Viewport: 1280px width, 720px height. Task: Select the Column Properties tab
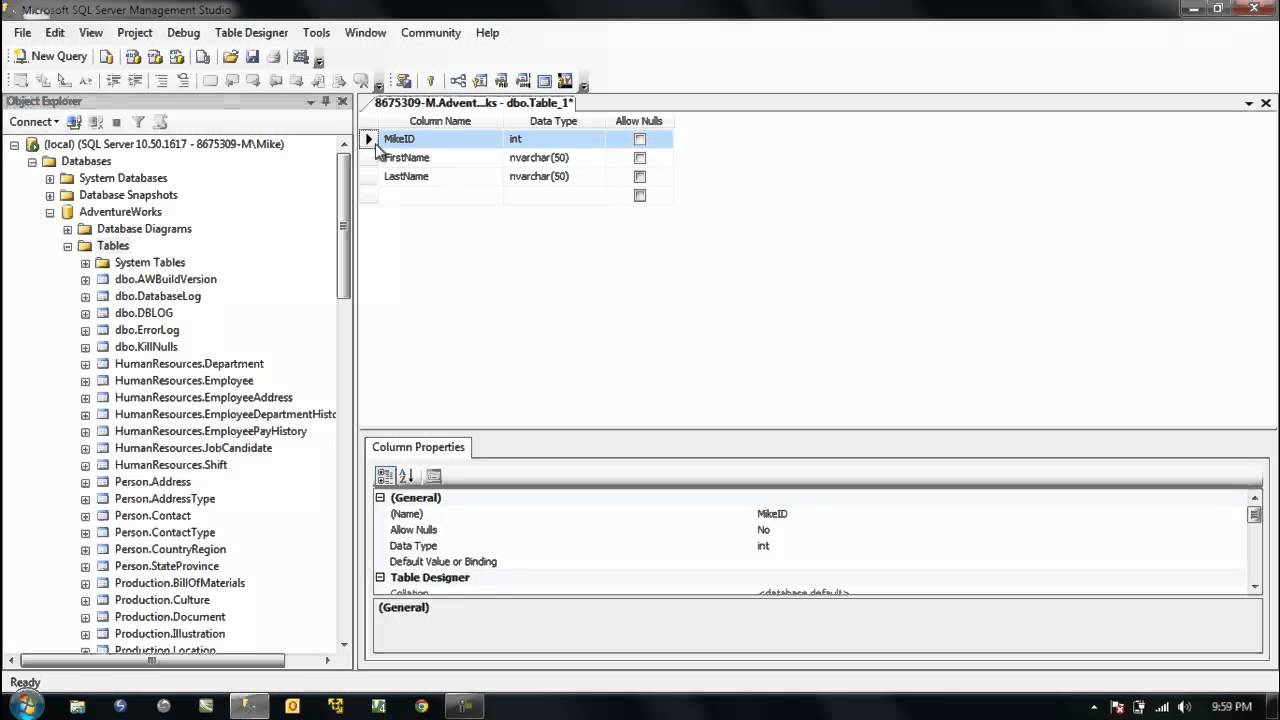click(x=418, y=447)
